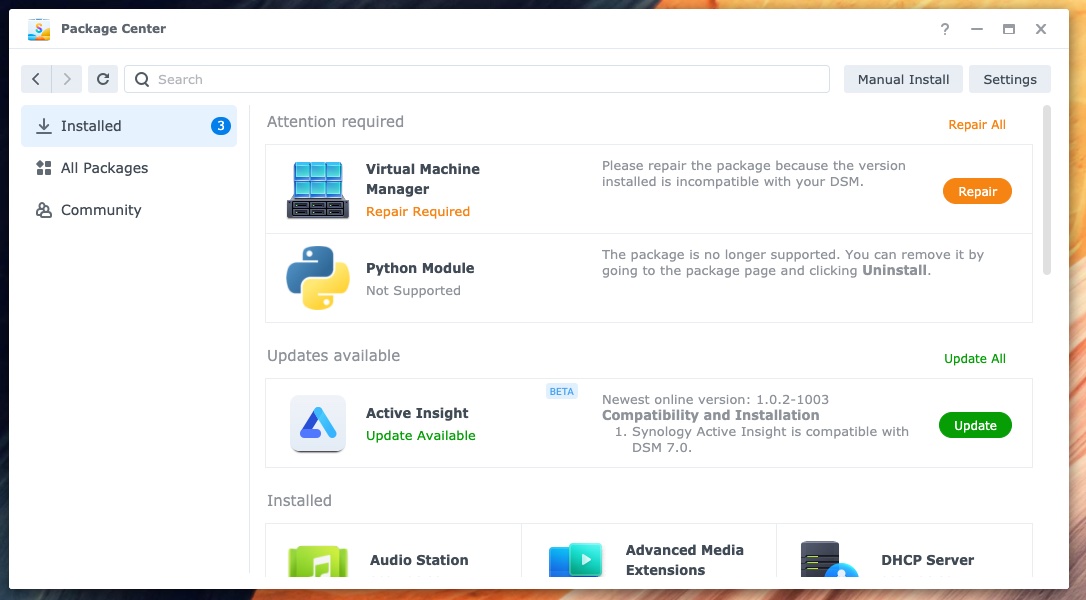The width and height of the screenshot is (1086, 600).
Task: Open Package Center Settings
Action: point(1010,79)
